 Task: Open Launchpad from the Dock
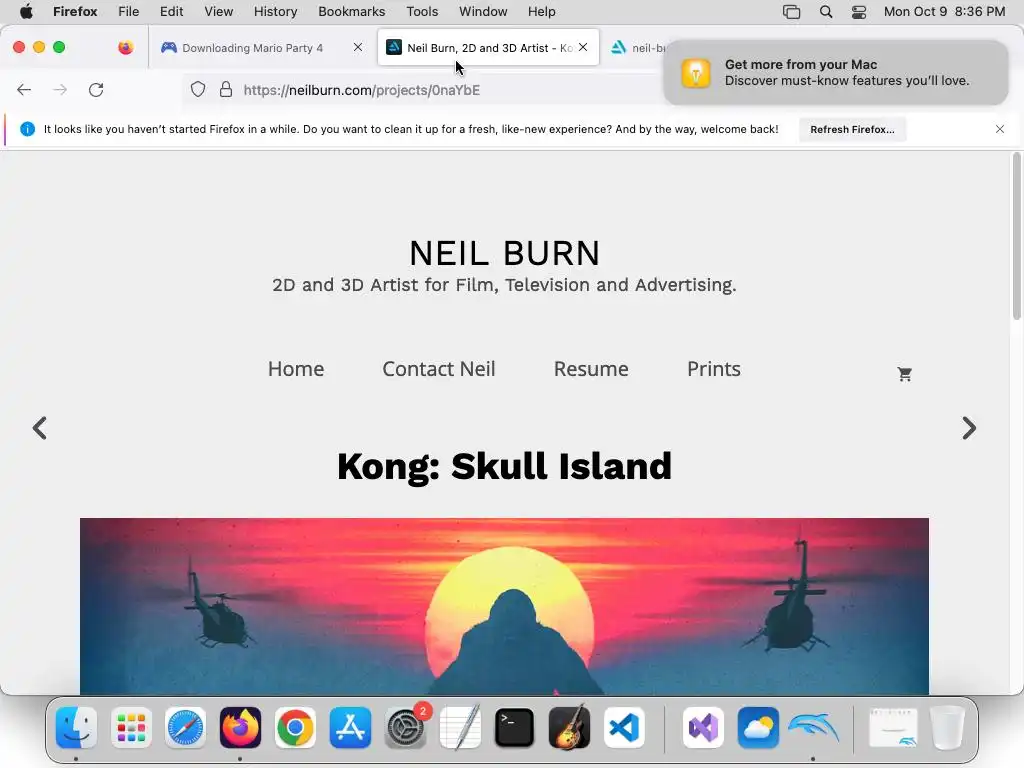click(x=131, y=728)
